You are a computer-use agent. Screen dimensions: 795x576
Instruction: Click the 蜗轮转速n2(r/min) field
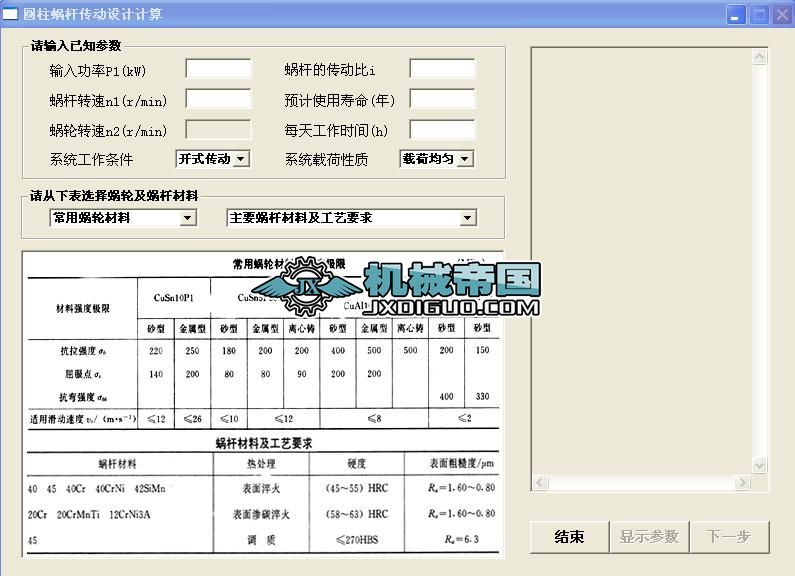pyautogui.click(x=219, y=130)
